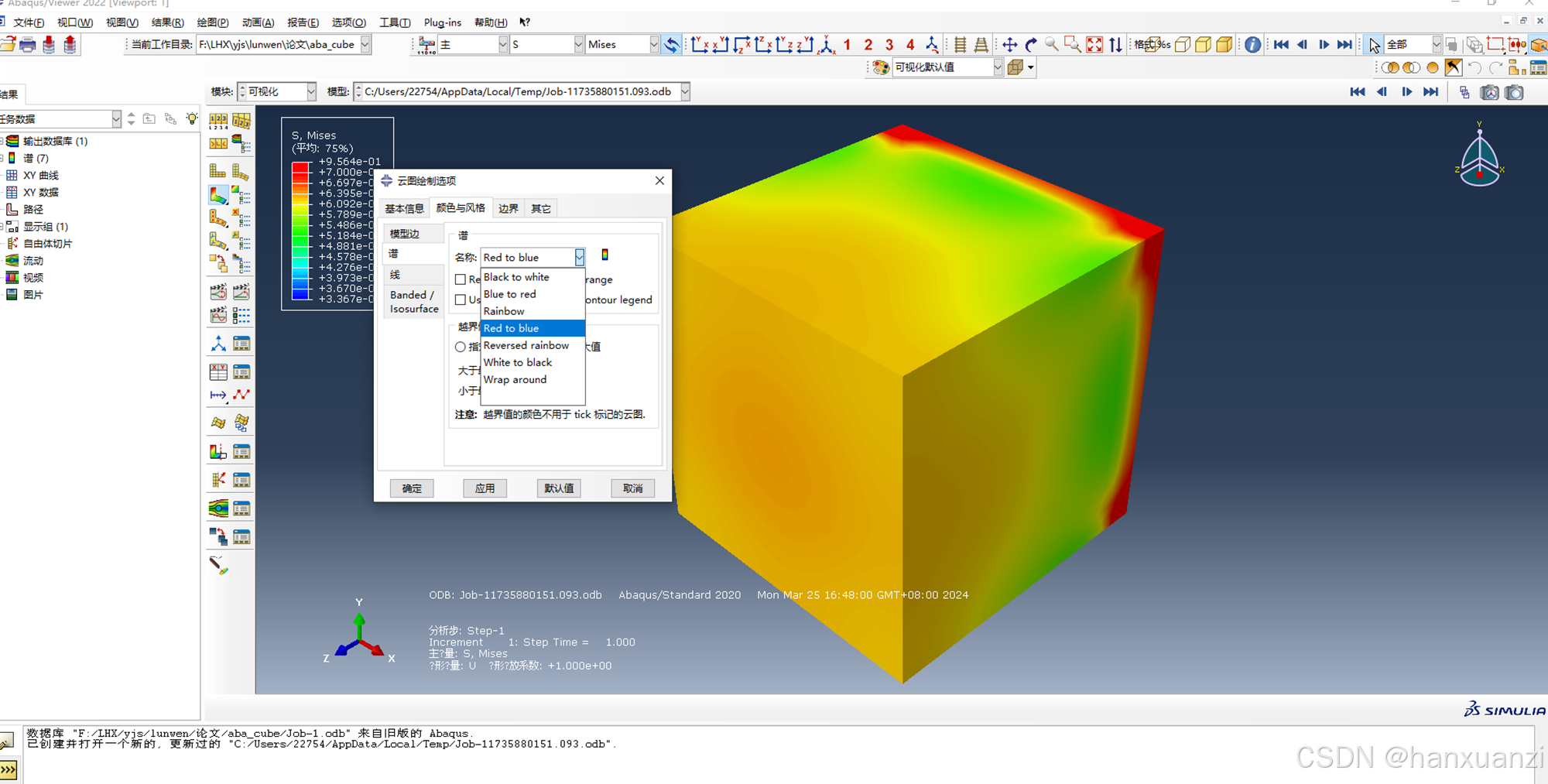Jump to the first frame in the main toolbar
Viewport: 1548px width, 784px height.
(1281, 45)
